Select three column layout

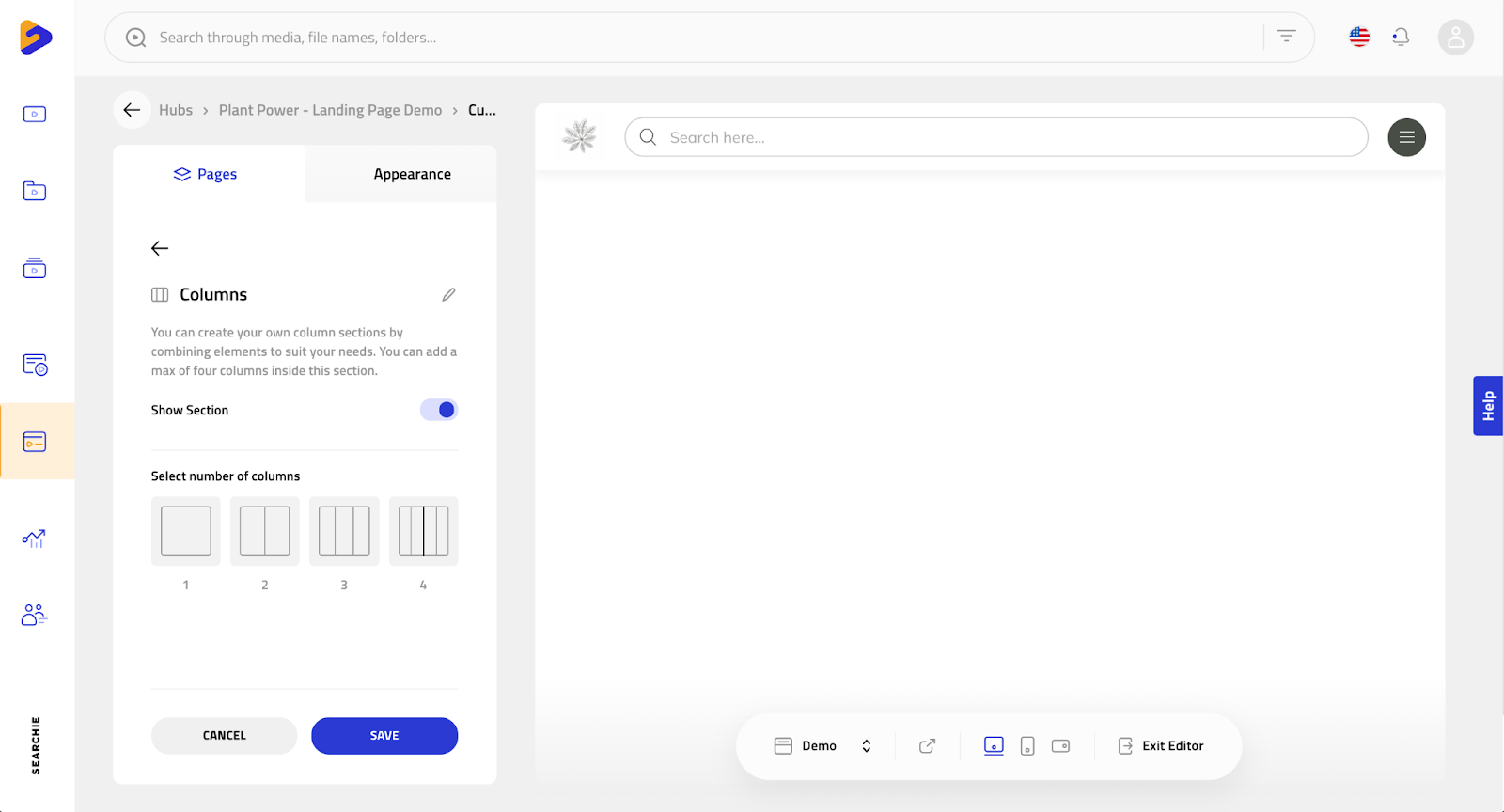click(344, 531)
